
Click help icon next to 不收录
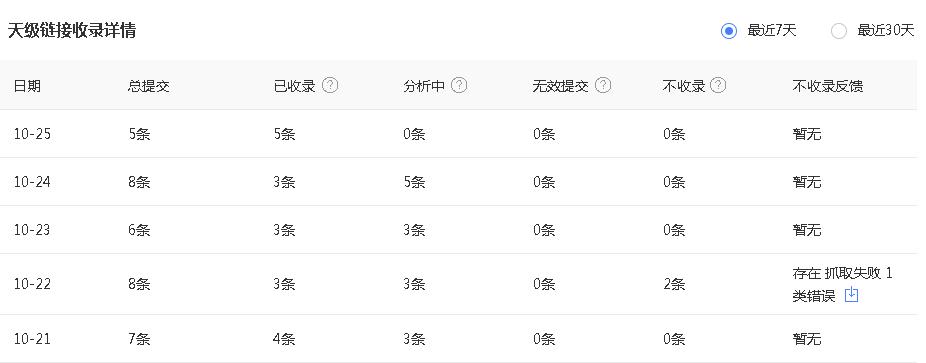coord(718,86)
